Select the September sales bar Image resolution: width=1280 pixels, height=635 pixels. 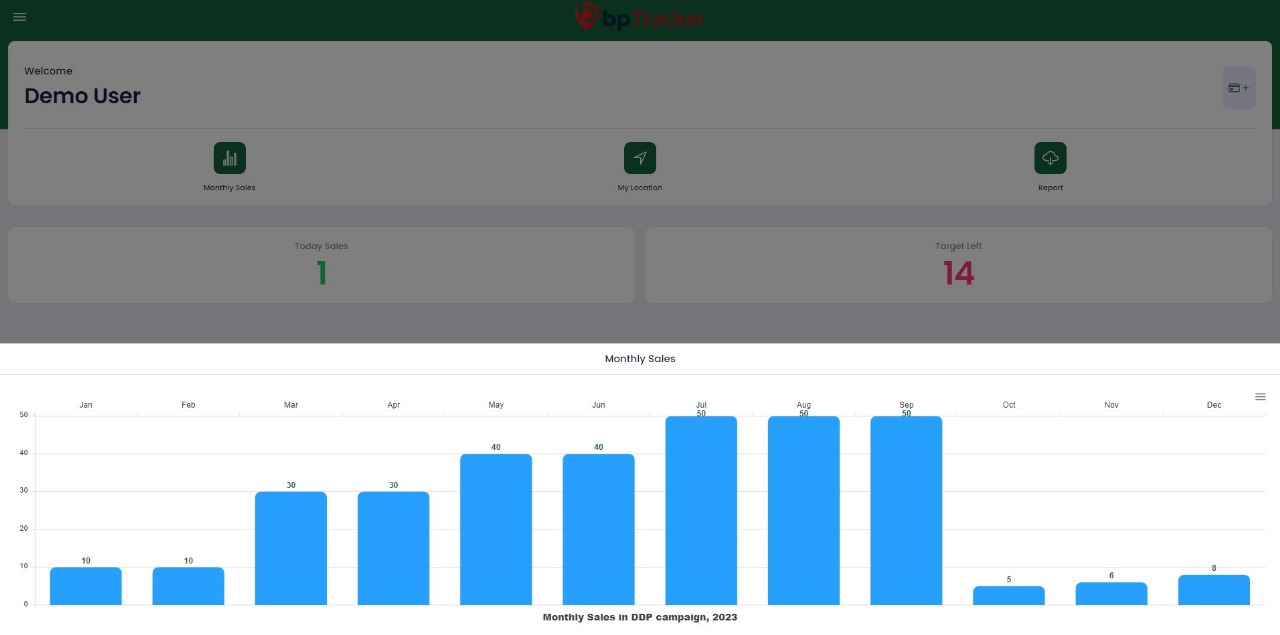(x=906, y=510)
